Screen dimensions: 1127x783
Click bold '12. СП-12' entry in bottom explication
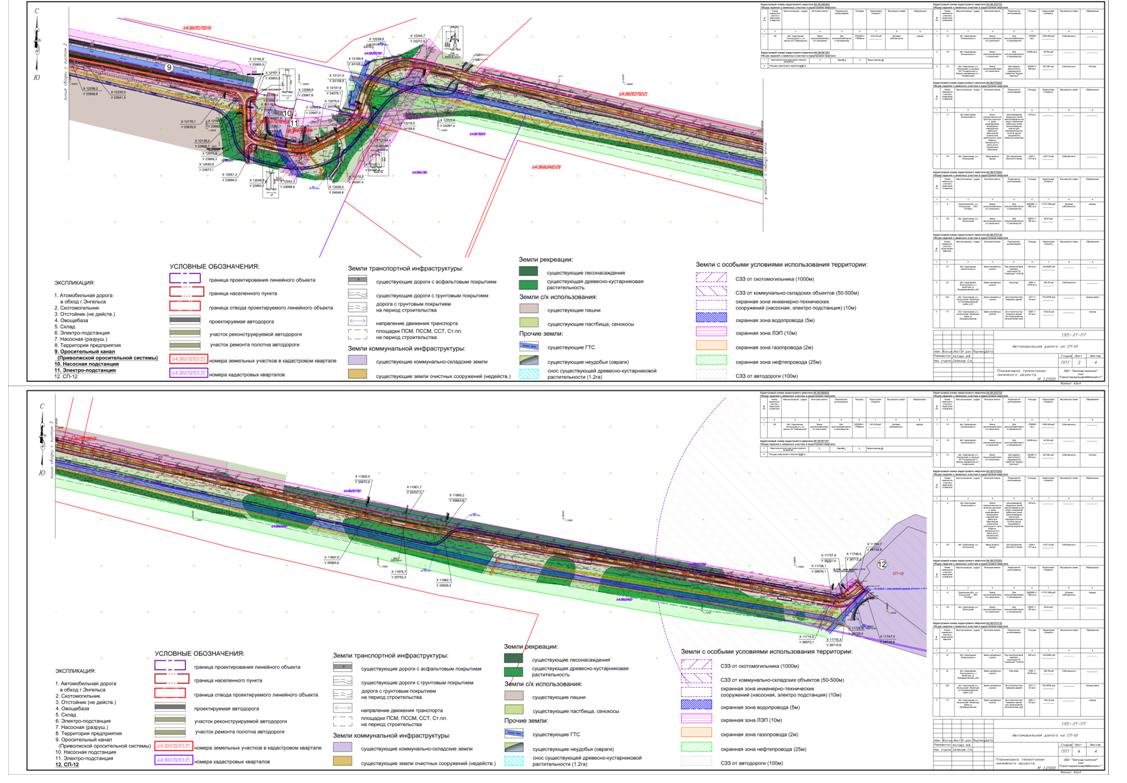point(67,765)
